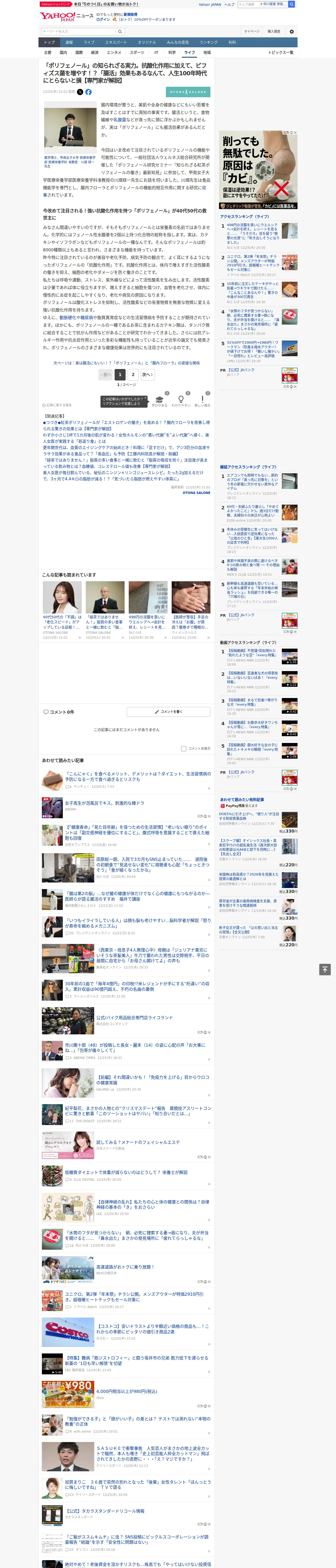336x1568 pixels.
Task: Click the web search field at top
Action: pyautogui.click(x=248, y=4)
